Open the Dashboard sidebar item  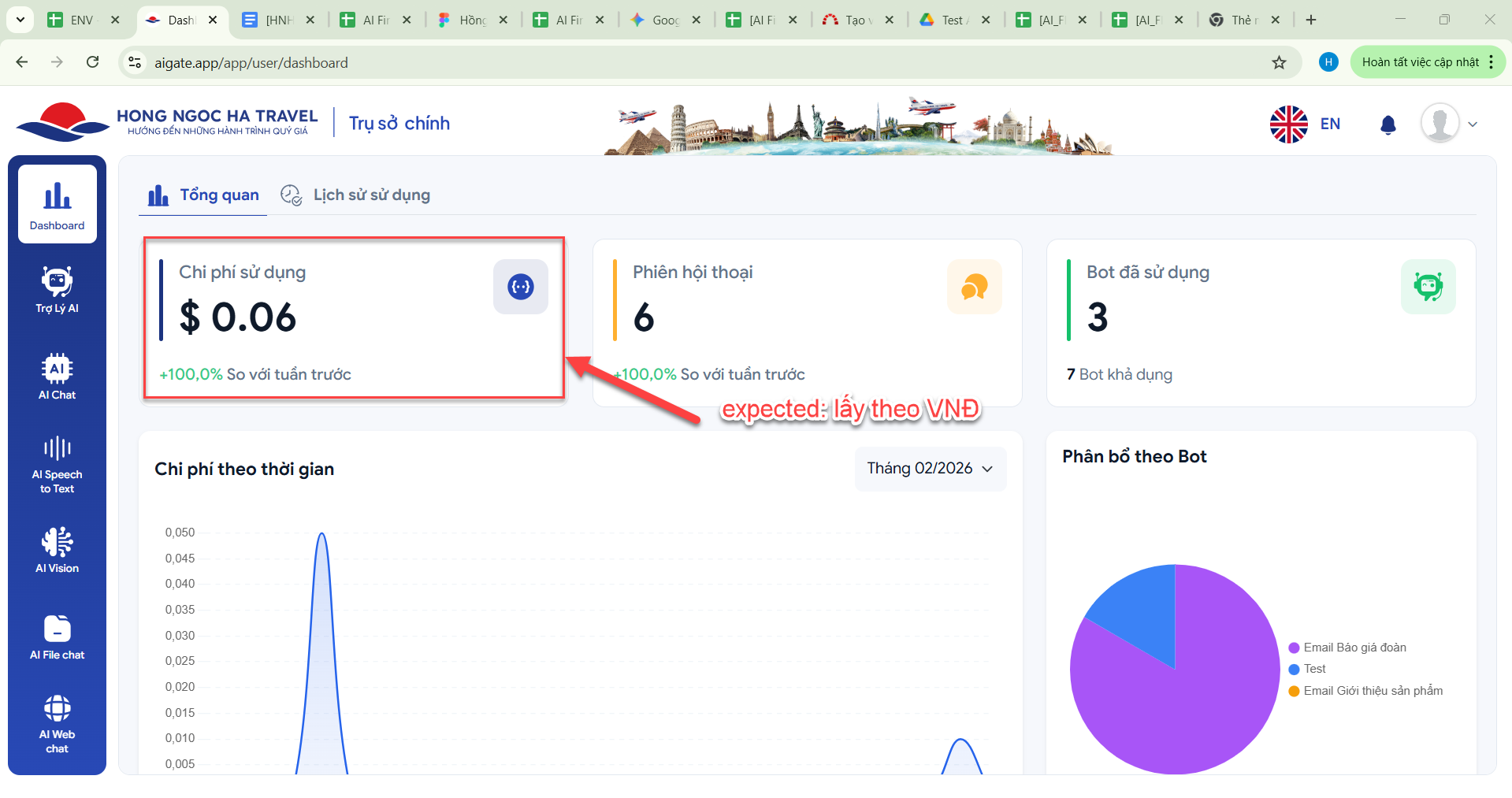57,204
